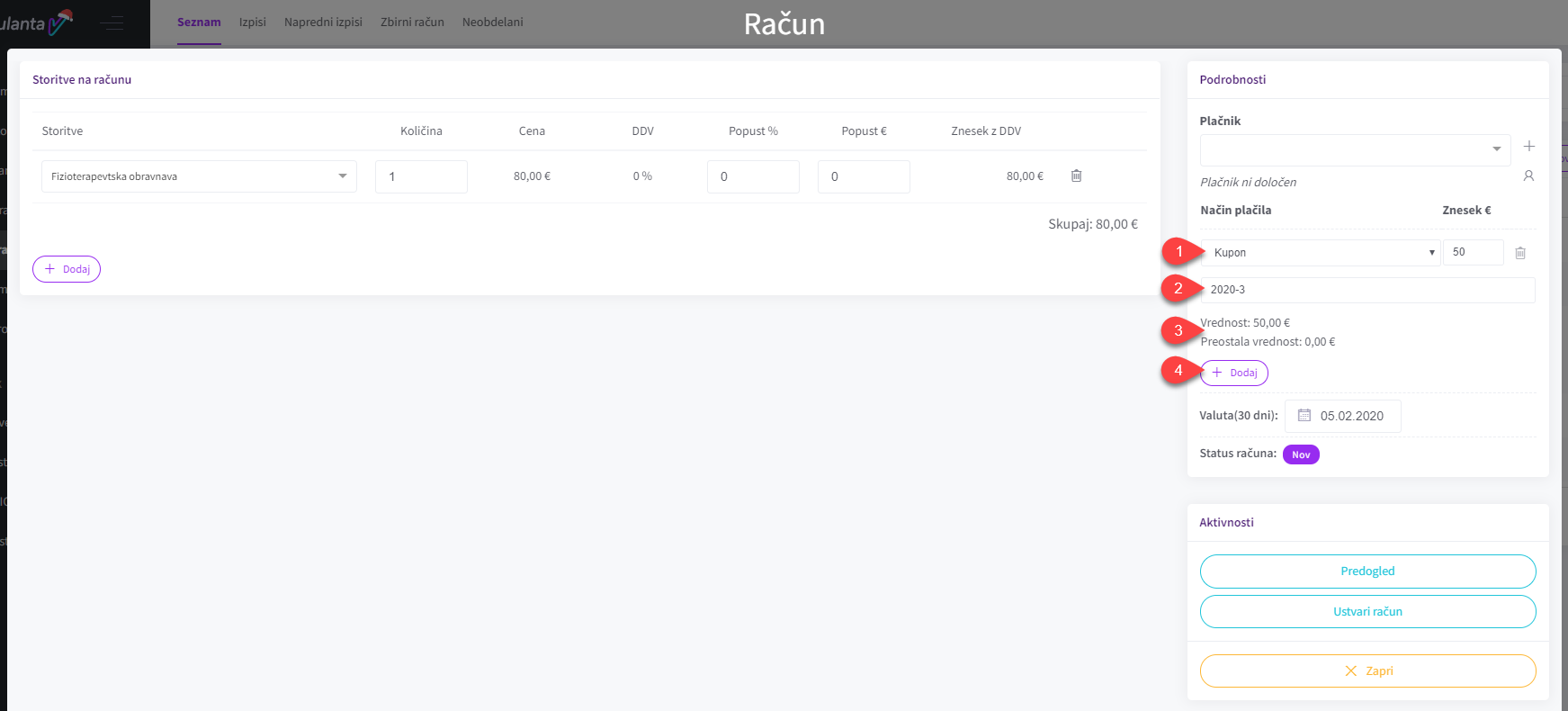Click the plus icon to add payer

click(x=1528, y=146)
